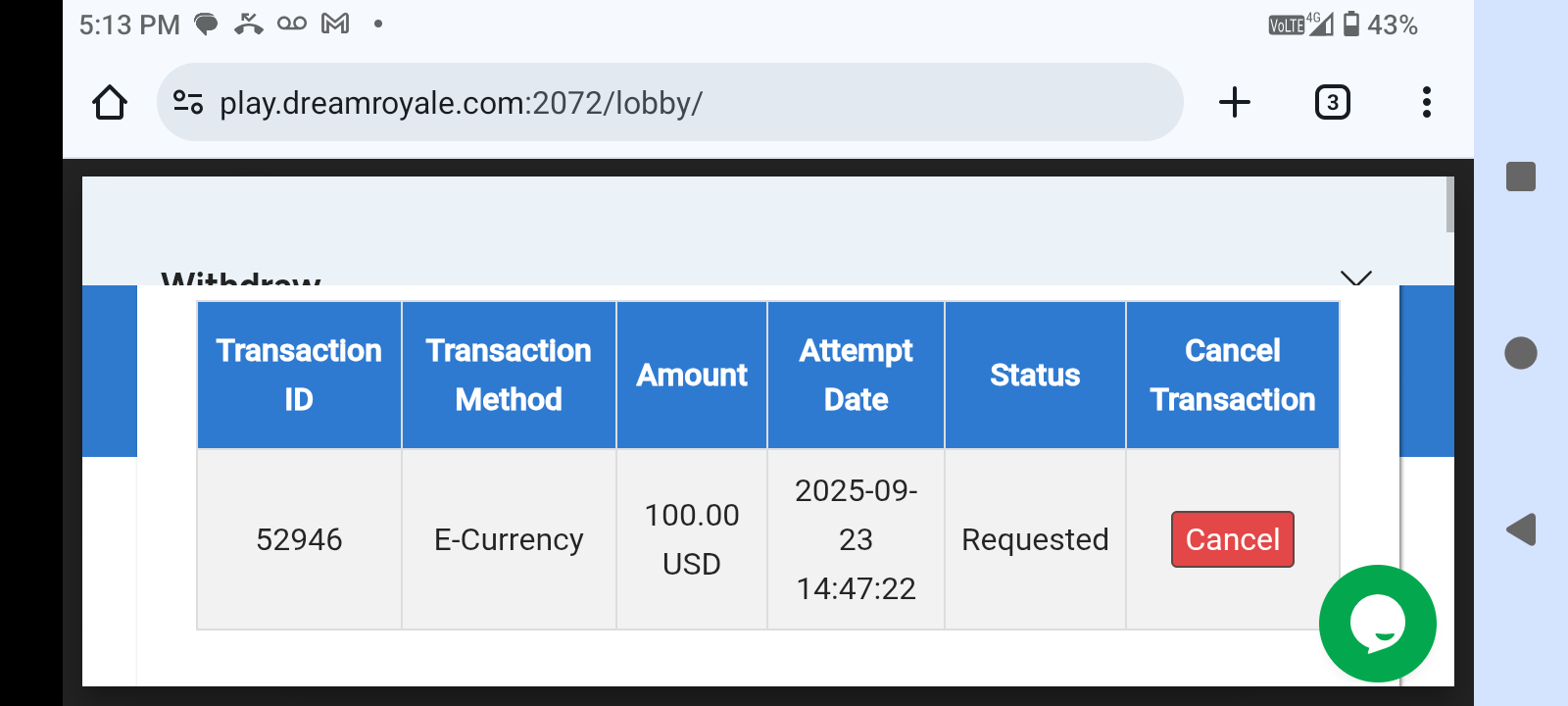Tap the browser home icon

(x=110, y=103)
